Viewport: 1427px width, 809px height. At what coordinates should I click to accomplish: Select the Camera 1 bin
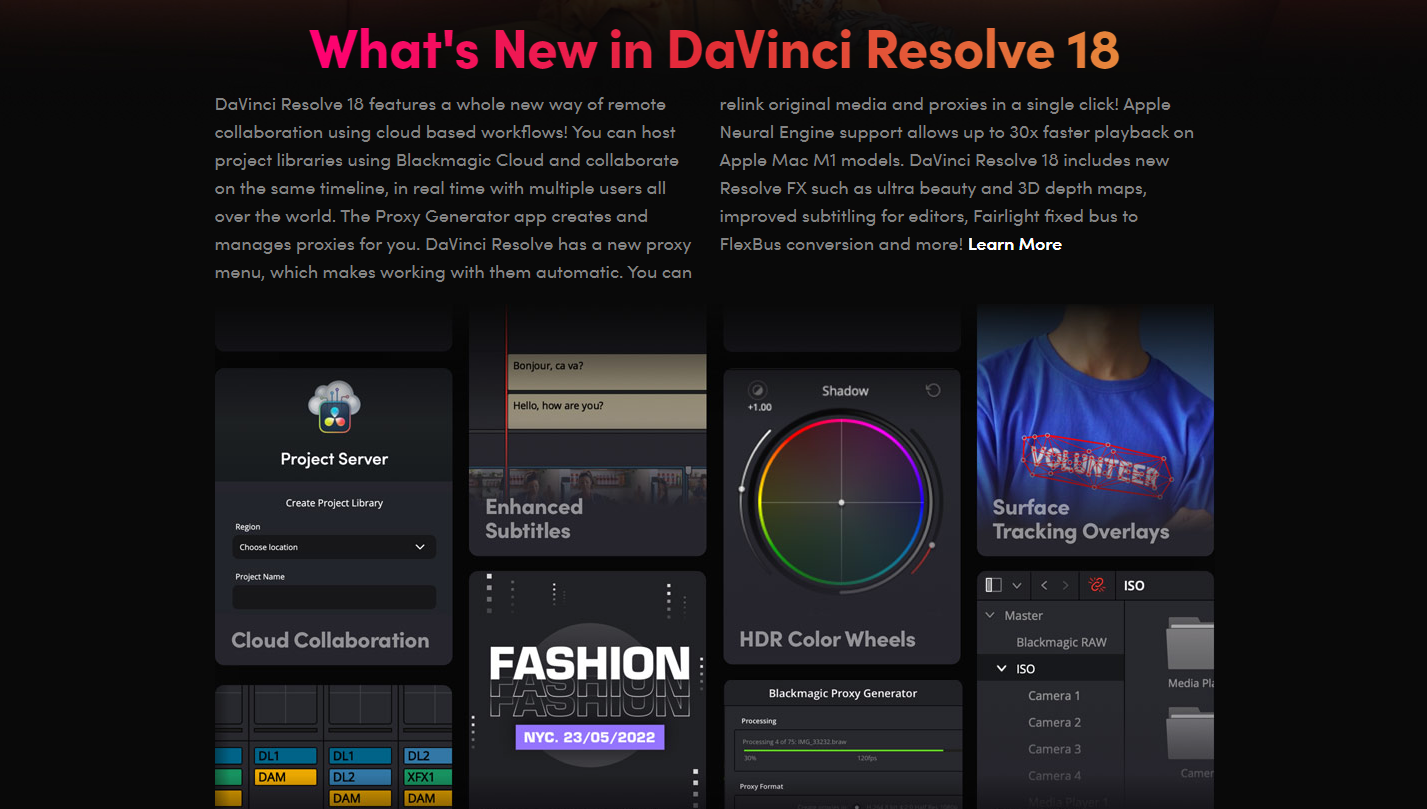tap(1054, 695)
